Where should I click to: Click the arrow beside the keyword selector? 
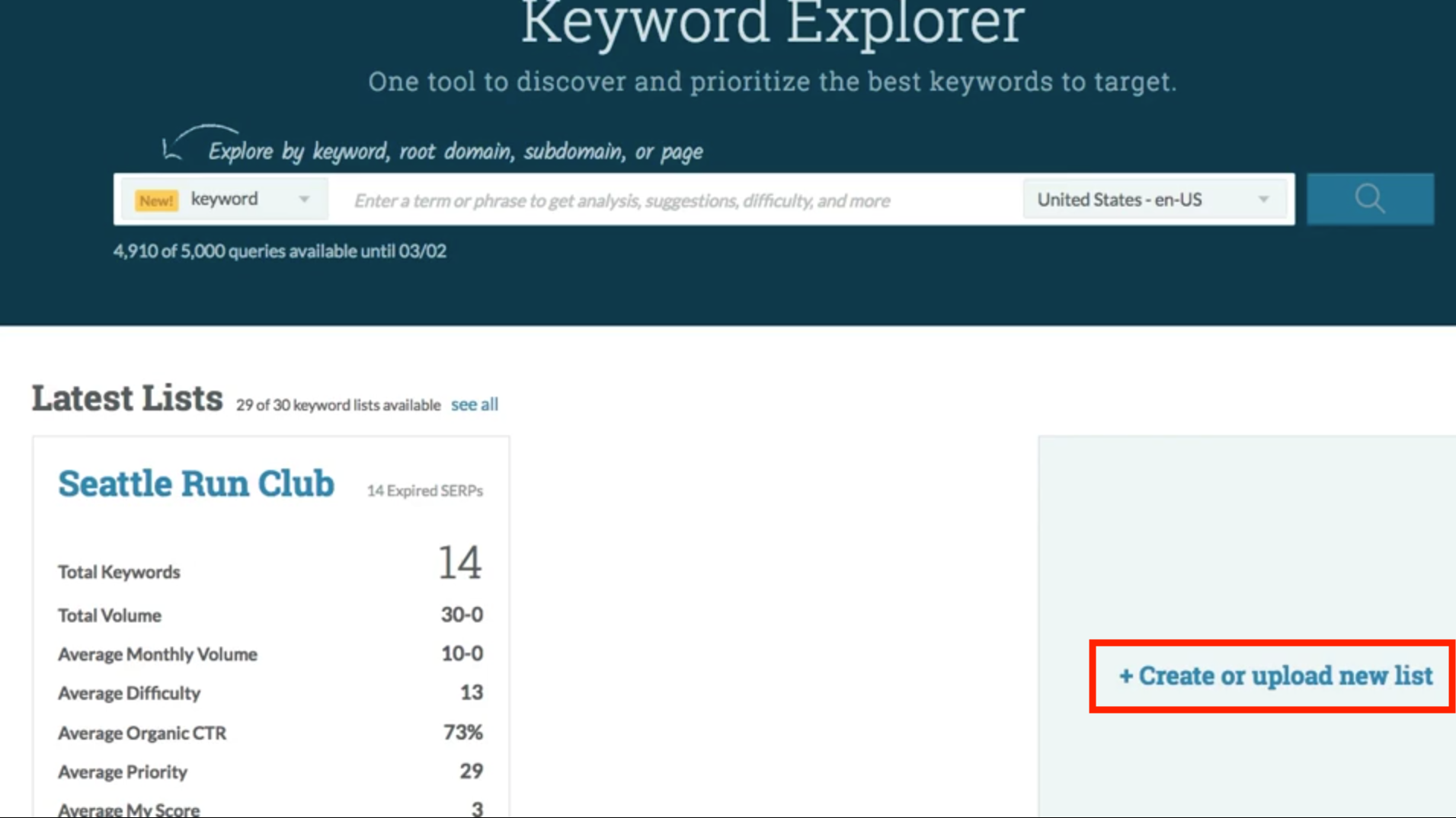(304, 200)
